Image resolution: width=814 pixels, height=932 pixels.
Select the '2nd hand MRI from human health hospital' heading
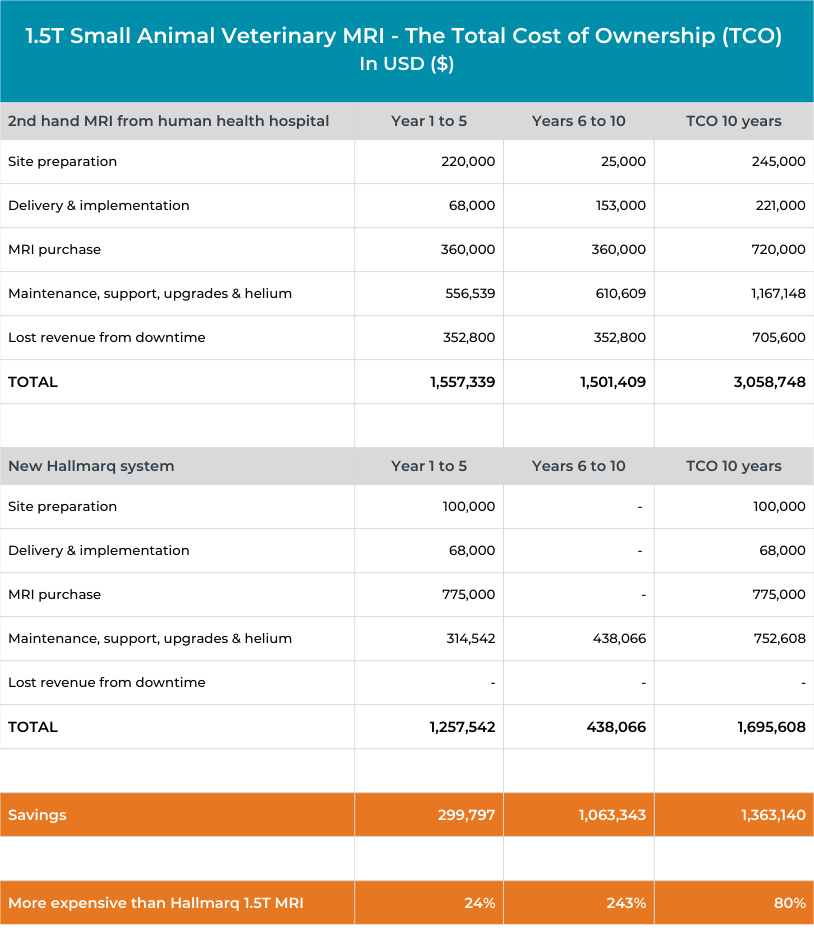click(168, 121)
